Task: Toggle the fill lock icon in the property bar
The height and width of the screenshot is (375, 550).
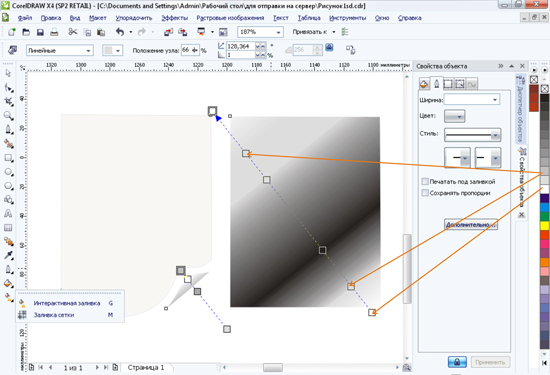Action: click(329, 47)
